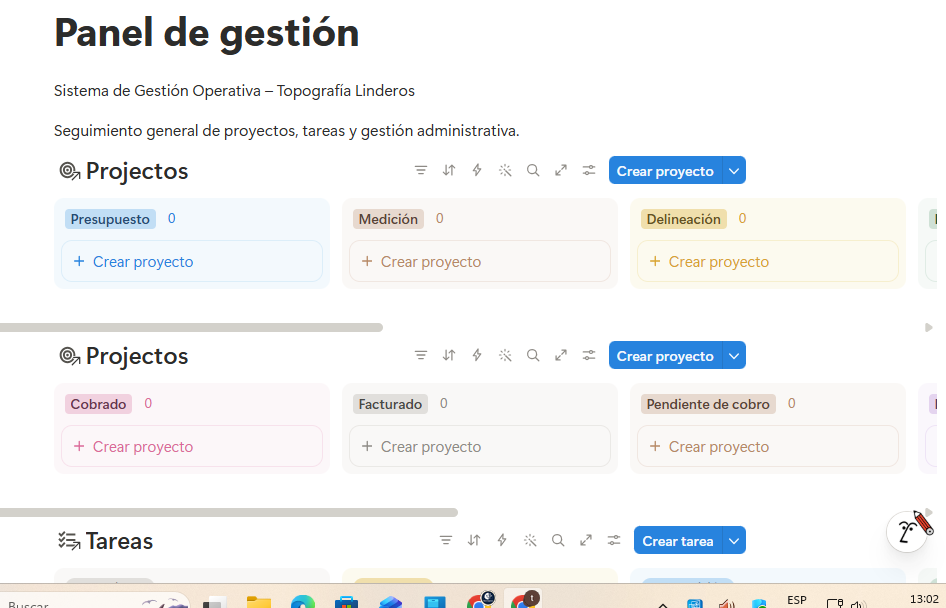
Task: Click target icon beside Projectos title above Presupuesto
Action: [69, 171]
